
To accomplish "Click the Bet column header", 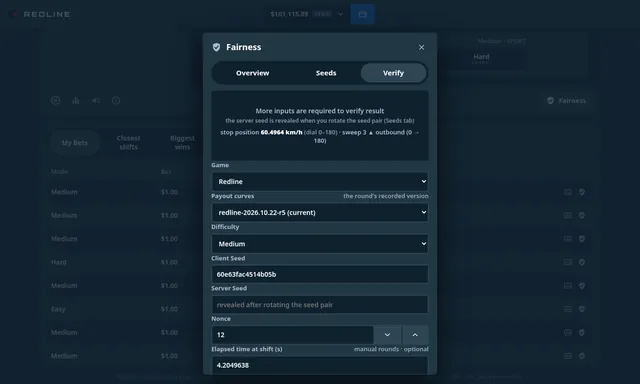I will (x=166, y=172).
